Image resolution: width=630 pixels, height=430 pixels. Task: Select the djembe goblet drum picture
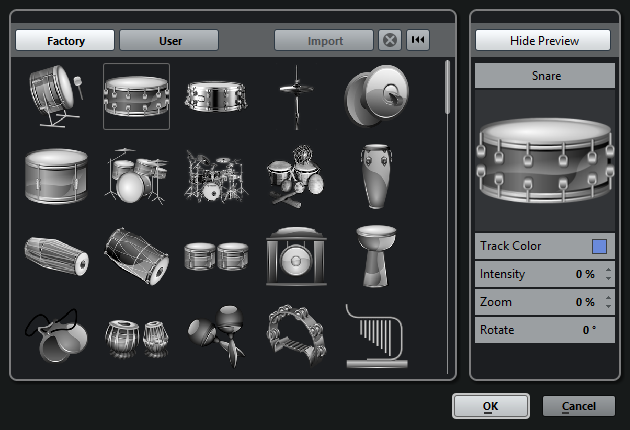(x=376, y=256)
